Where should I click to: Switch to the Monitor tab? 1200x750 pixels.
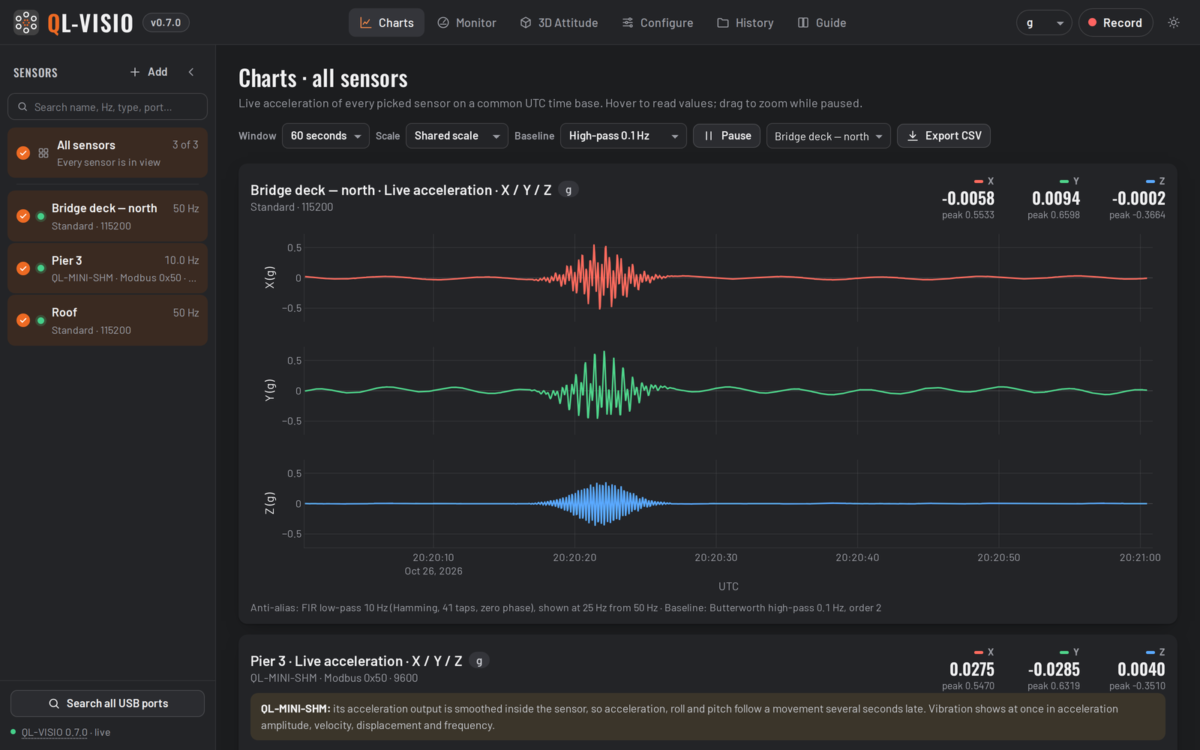click(x=466, y=23)
